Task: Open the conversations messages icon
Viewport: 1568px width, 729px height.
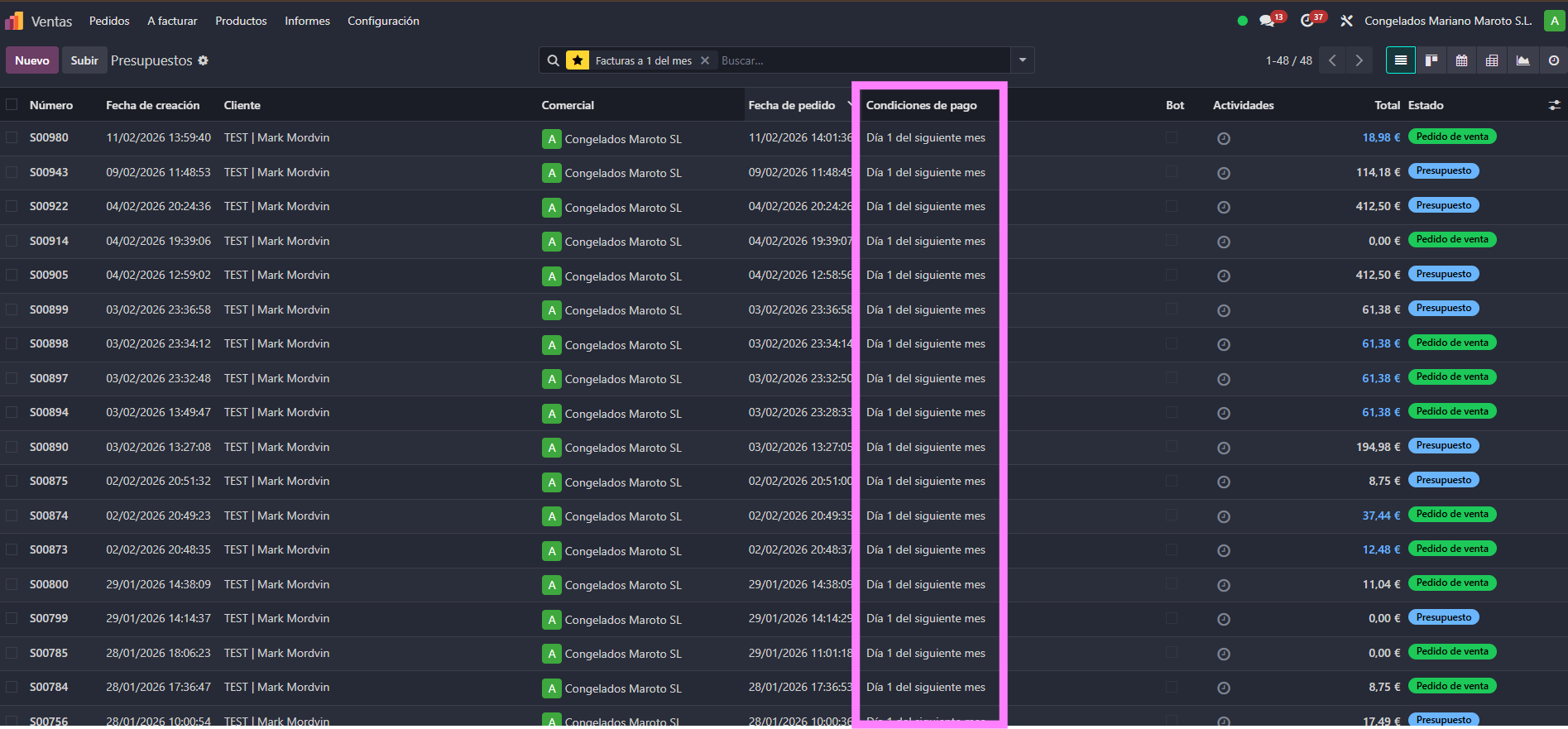Action: [x=1267, y=21]
